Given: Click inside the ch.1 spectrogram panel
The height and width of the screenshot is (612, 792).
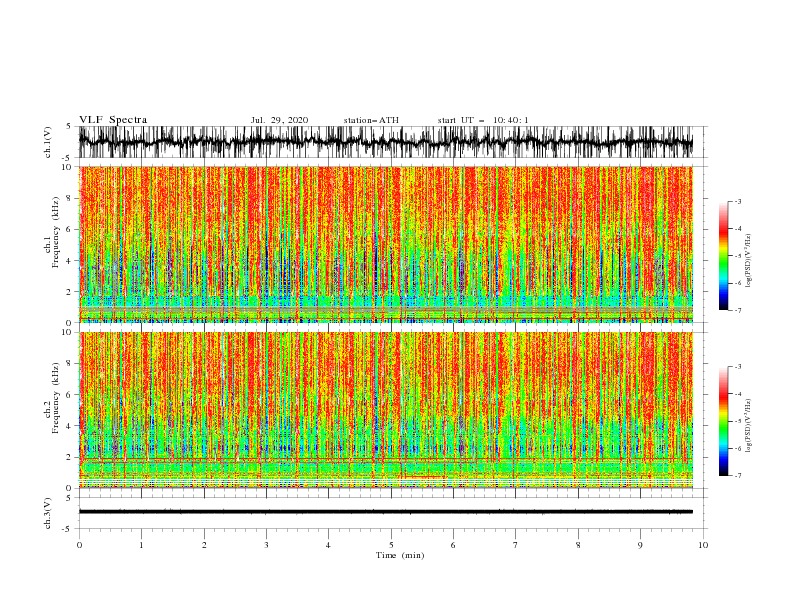Looking at the screenshot, I should pyautogui.click(x=386, y=244).
